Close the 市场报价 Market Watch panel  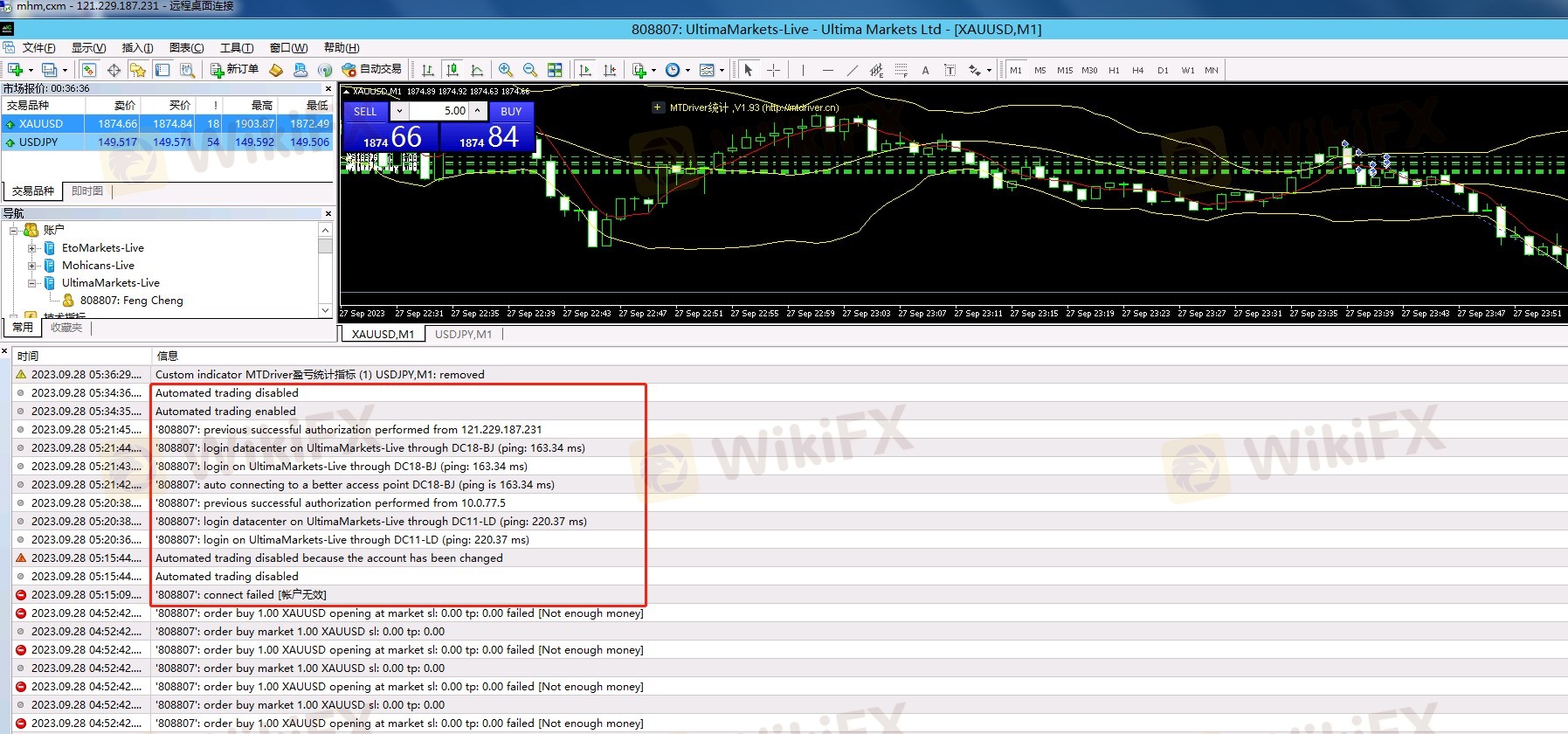328,88
